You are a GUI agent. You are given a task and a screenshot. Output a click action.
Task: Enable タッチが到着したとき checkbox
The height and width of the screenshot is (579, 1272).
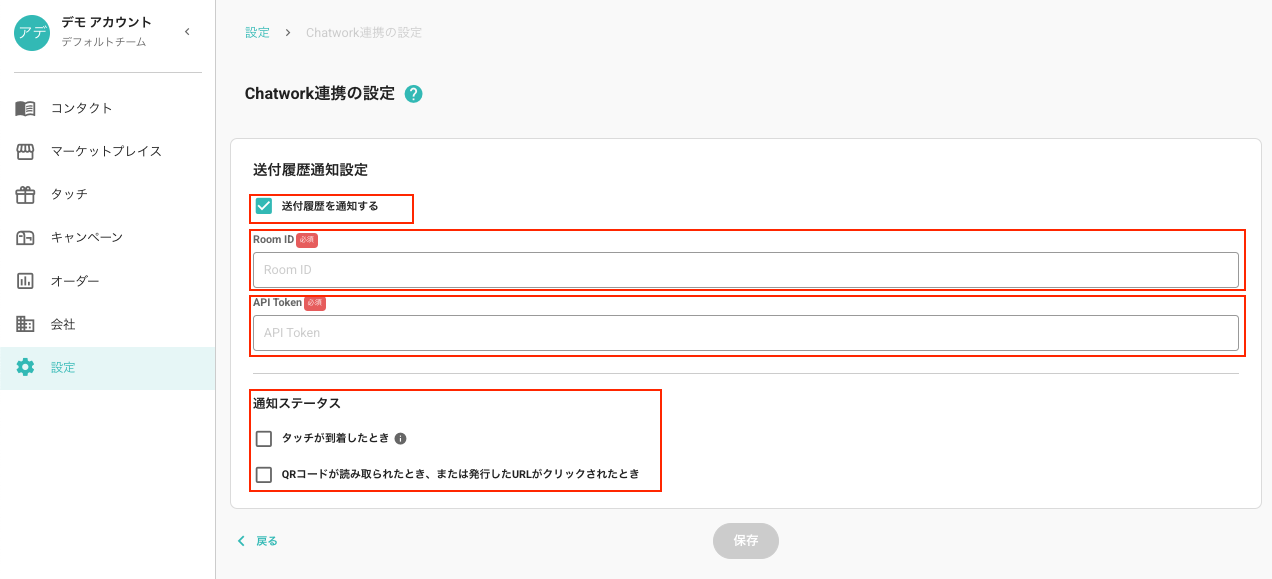click(264, 439)
